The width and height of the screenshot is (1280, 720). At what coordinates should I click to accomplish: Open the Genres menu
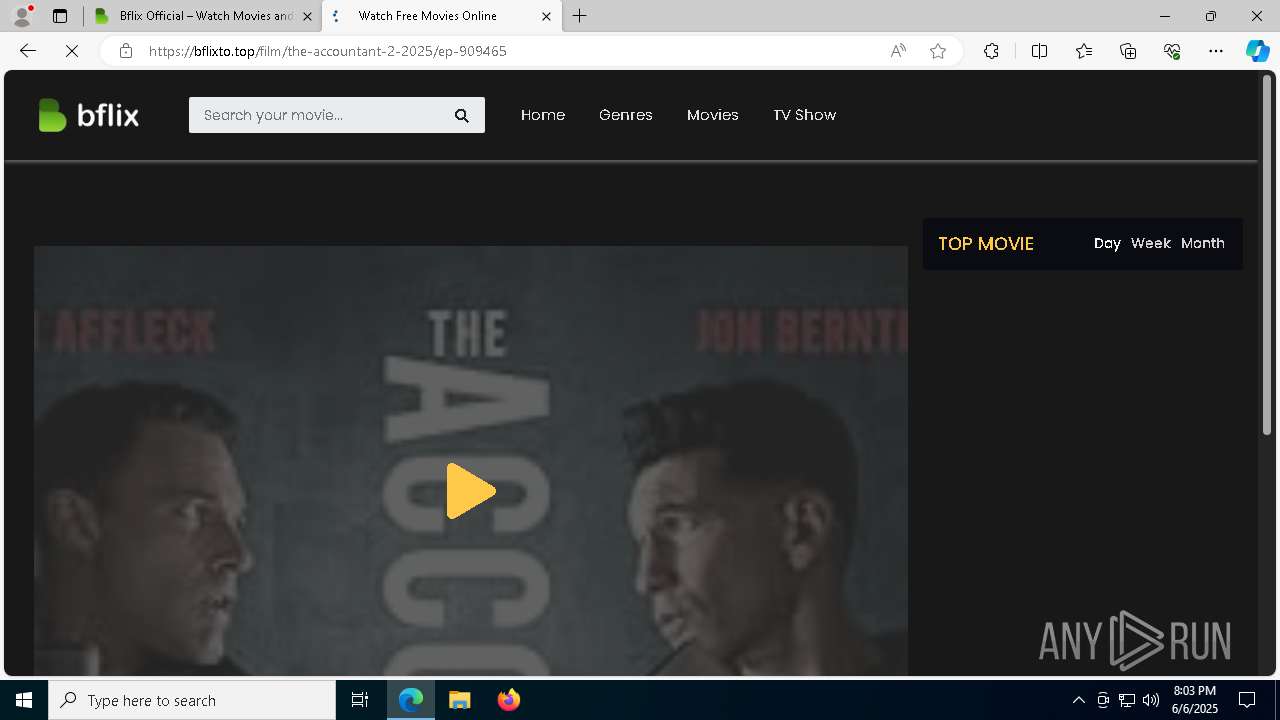coord(626,115)
